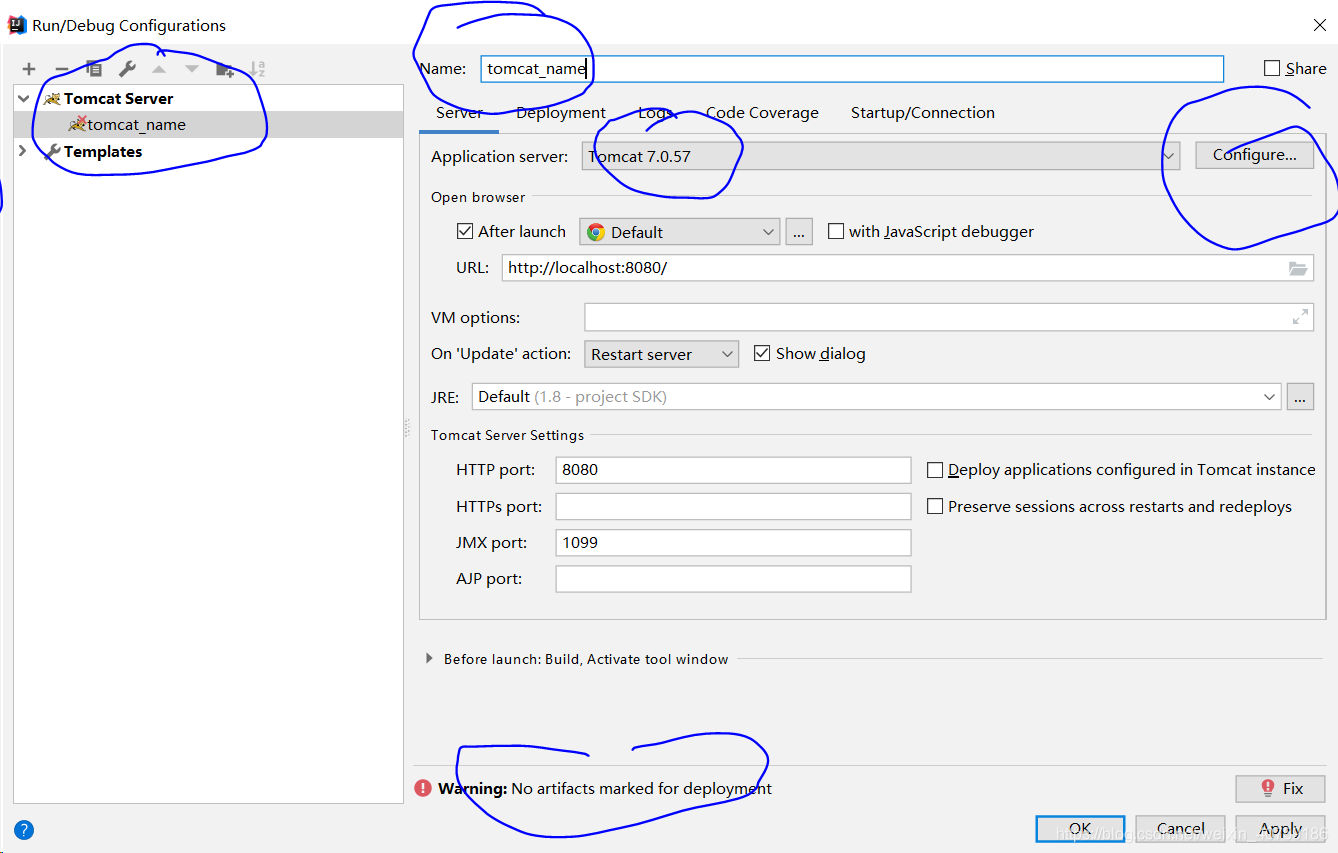1338x853 pixels.
Task: Create new folder icon in toolbar
Action: coord(225,69)
